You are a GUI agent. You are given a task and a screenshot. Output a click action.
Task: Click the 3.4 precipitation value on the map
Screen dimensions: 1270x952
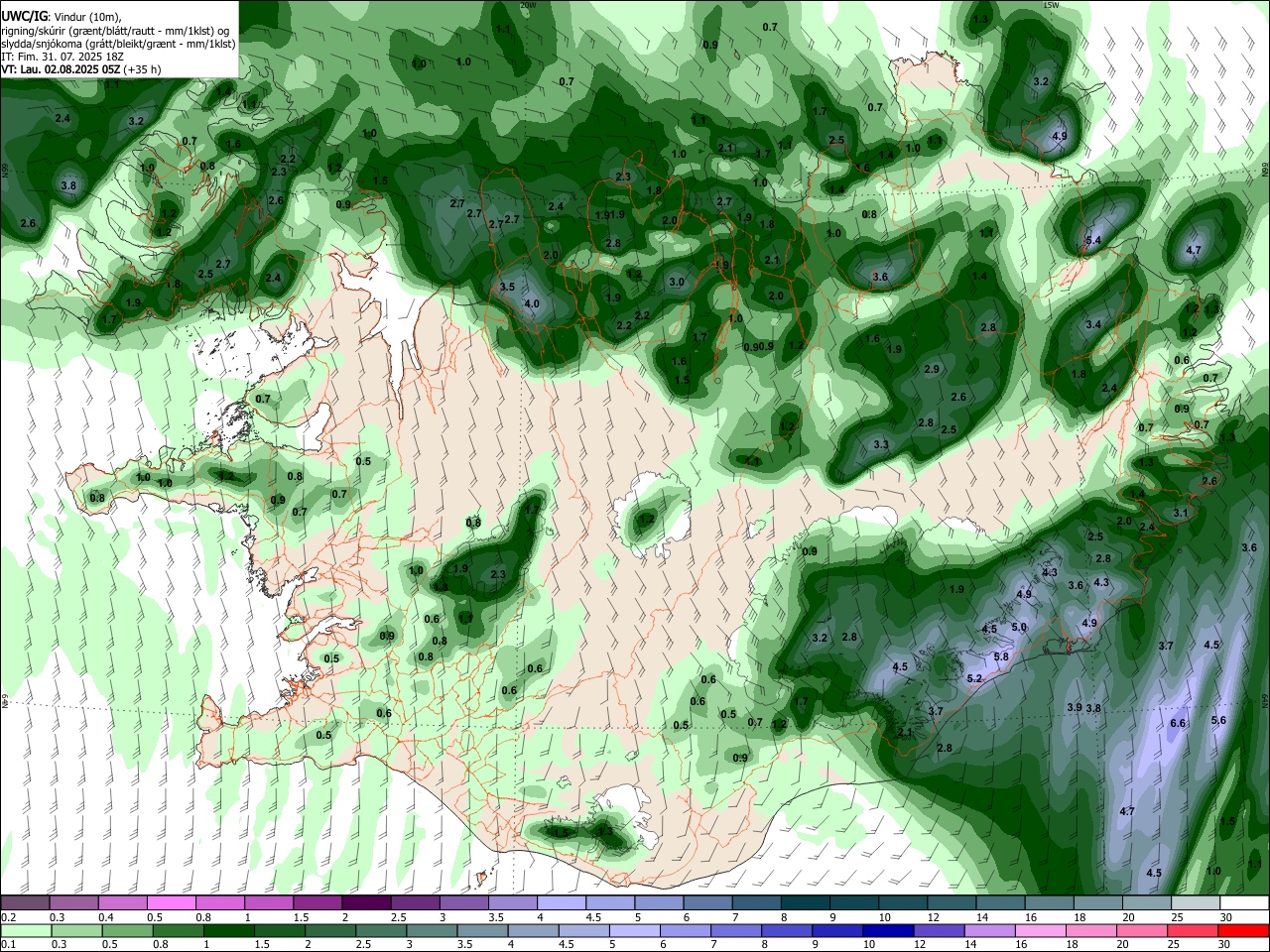[1093, 325]
